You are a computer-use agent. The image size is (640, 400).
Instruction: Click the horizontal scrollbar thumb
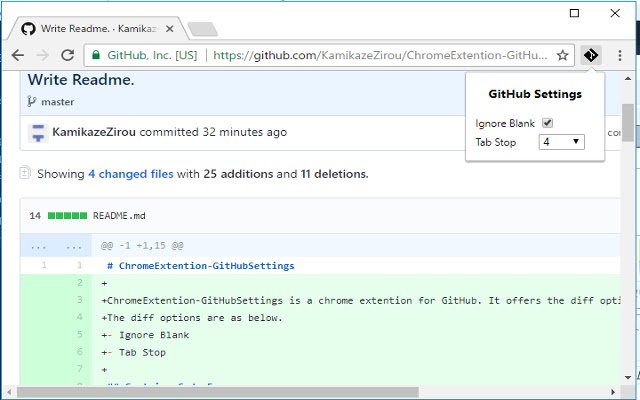218,392
